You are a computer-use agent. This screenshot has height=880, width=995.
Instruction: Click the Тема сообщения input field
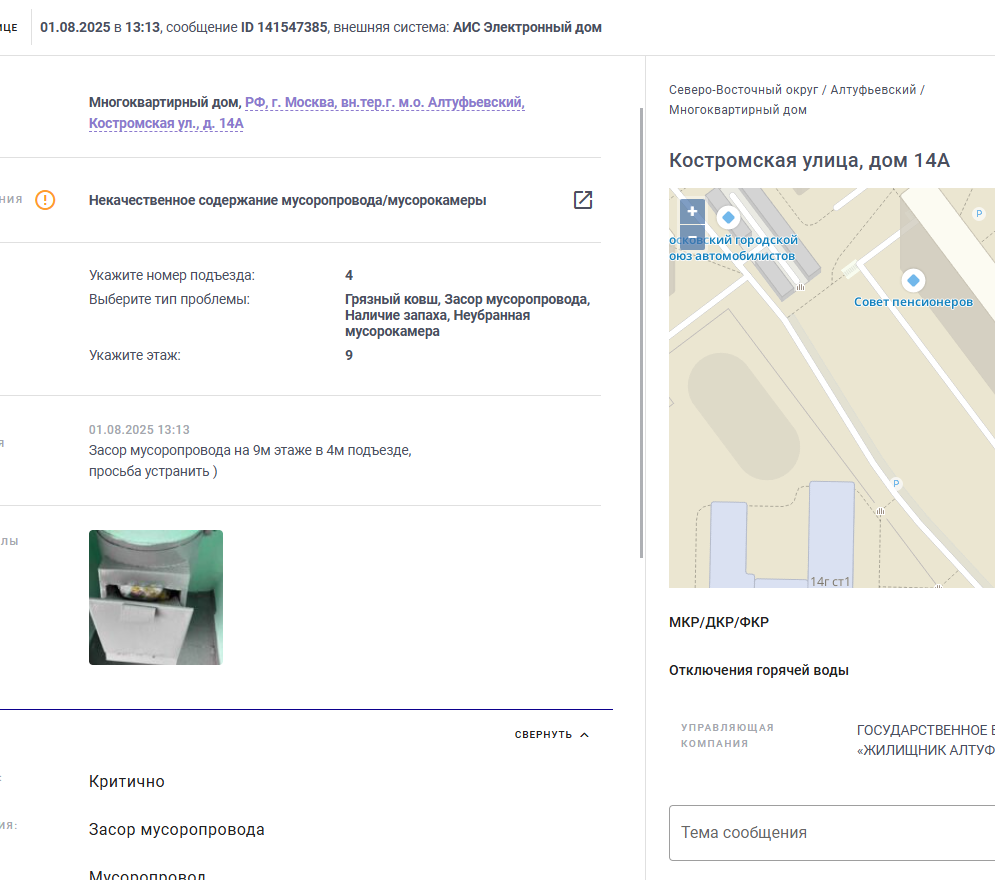[832, 833]
